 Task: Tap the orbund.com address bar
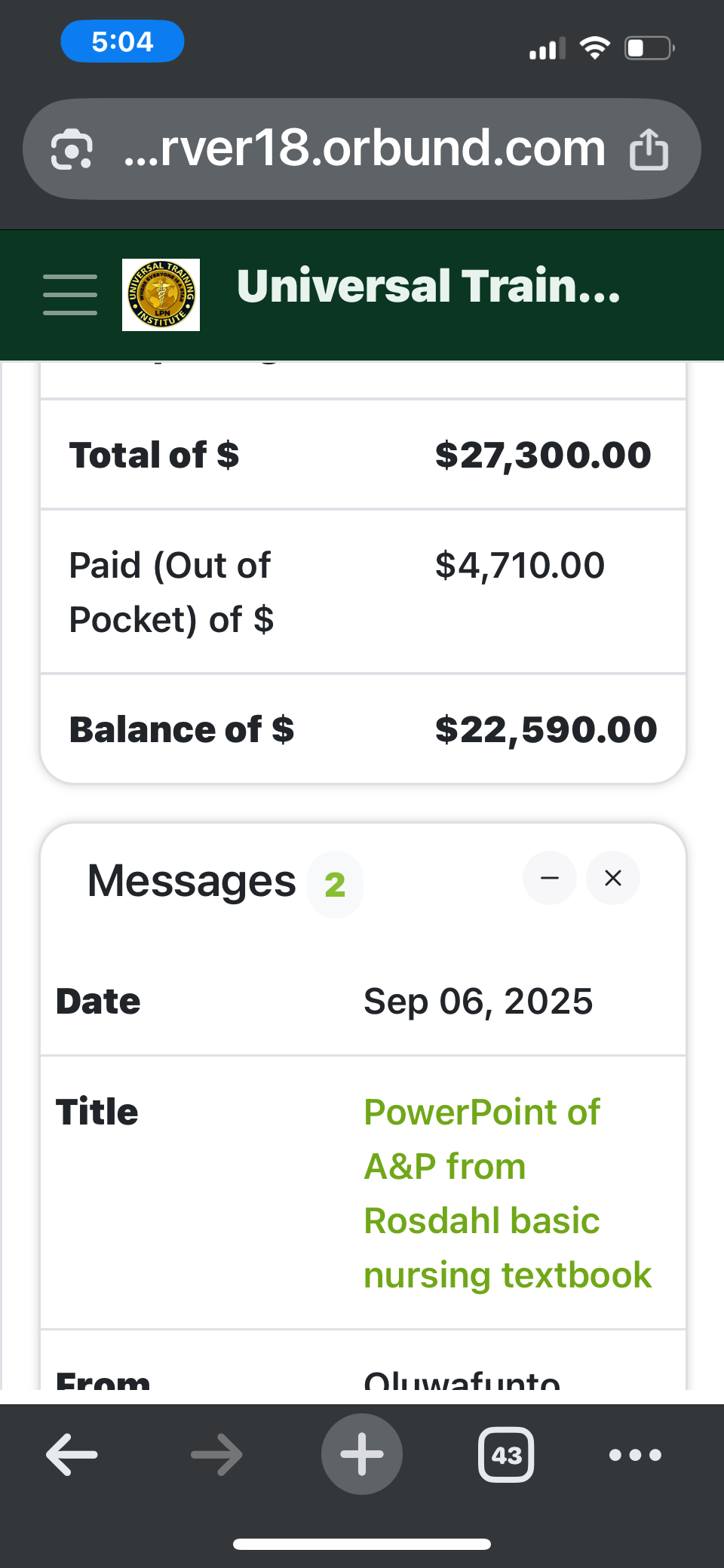(x=364, y=149)
